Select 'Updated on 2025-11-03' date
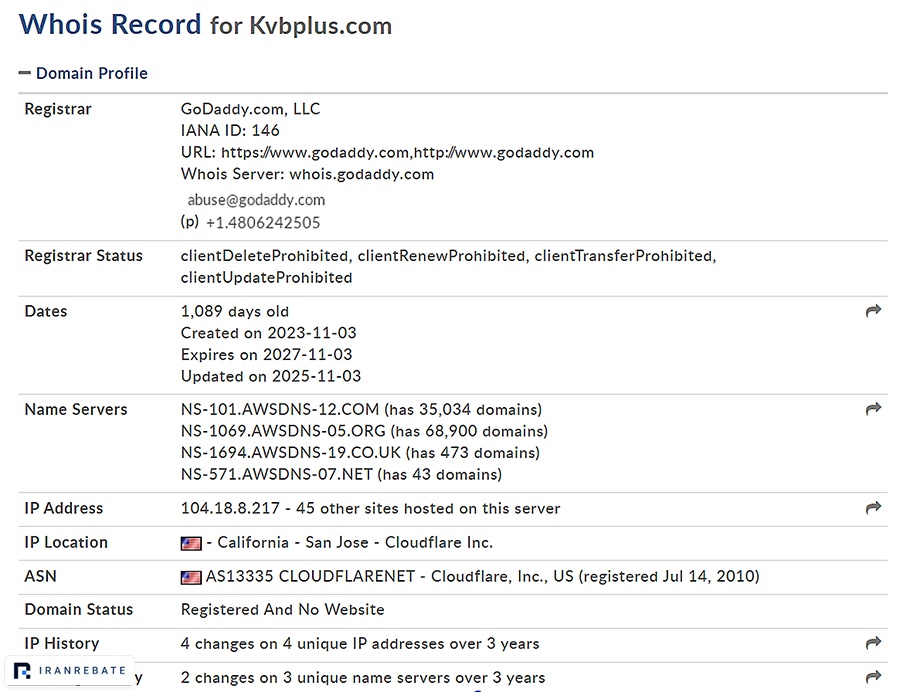900x692 pixels. pos(271,376)
